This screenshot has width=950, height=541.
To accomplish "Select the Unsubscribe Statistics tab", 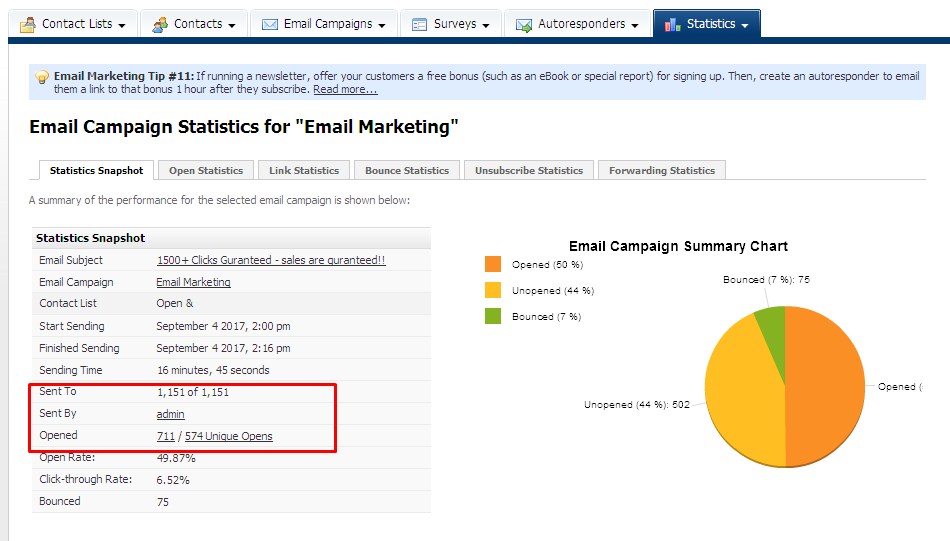I will coord(529,171).
